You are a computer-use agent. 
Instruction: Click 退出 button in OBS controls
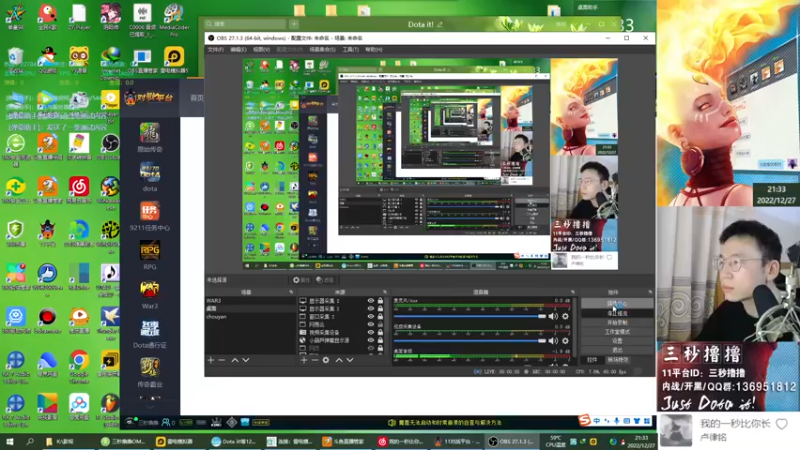617,350
